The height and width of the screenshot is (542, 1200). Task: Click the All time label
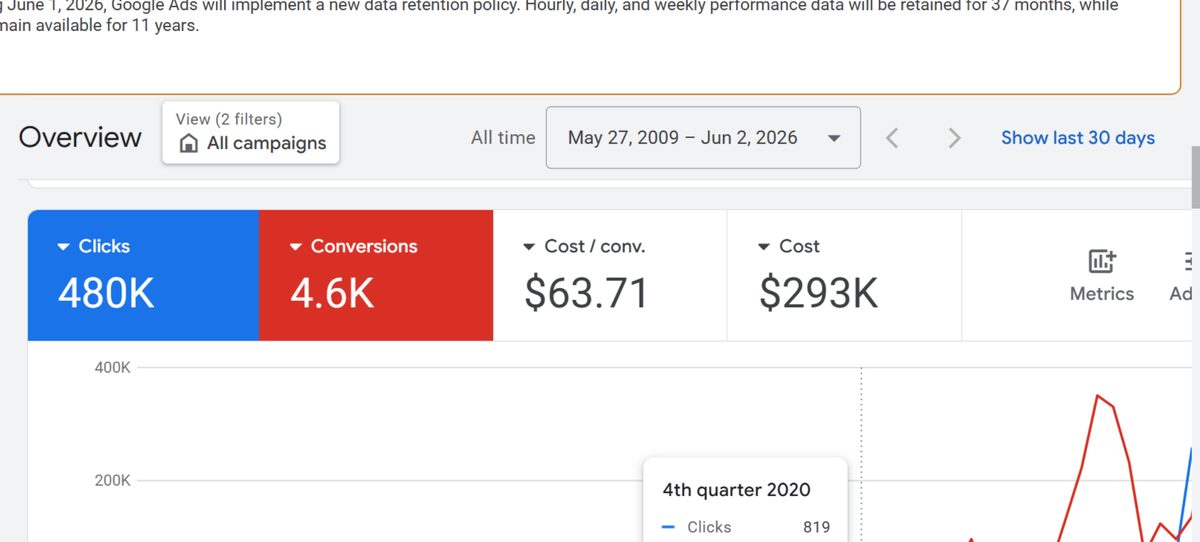(503, 138)
